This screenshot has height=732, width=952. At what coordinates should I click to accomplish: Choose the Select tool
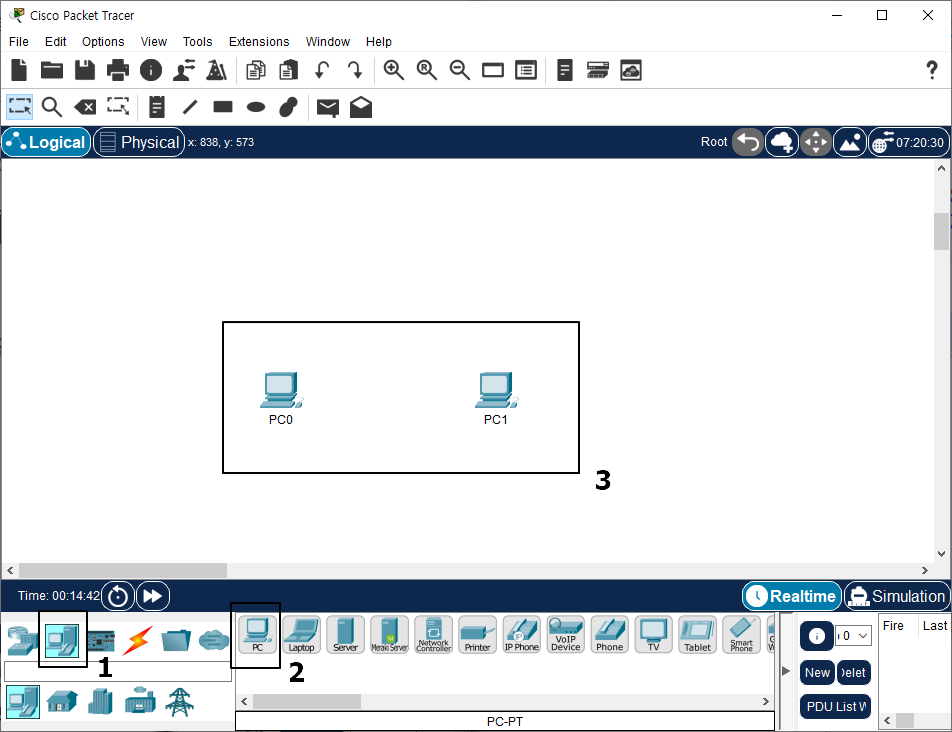click(19, 107)
